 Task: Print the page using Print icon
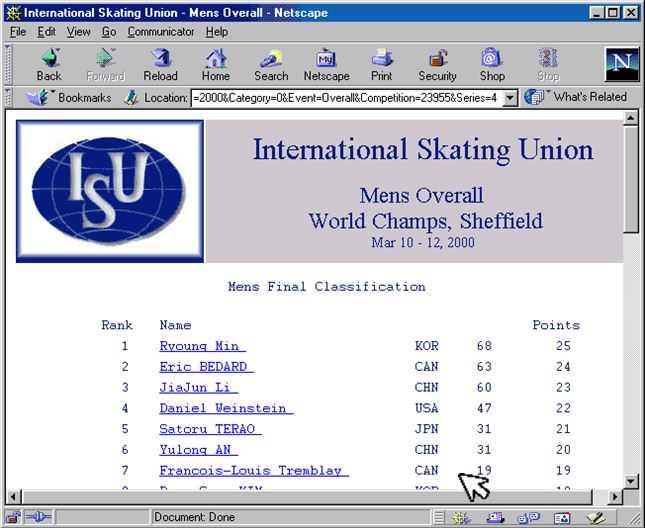[382, 63]
